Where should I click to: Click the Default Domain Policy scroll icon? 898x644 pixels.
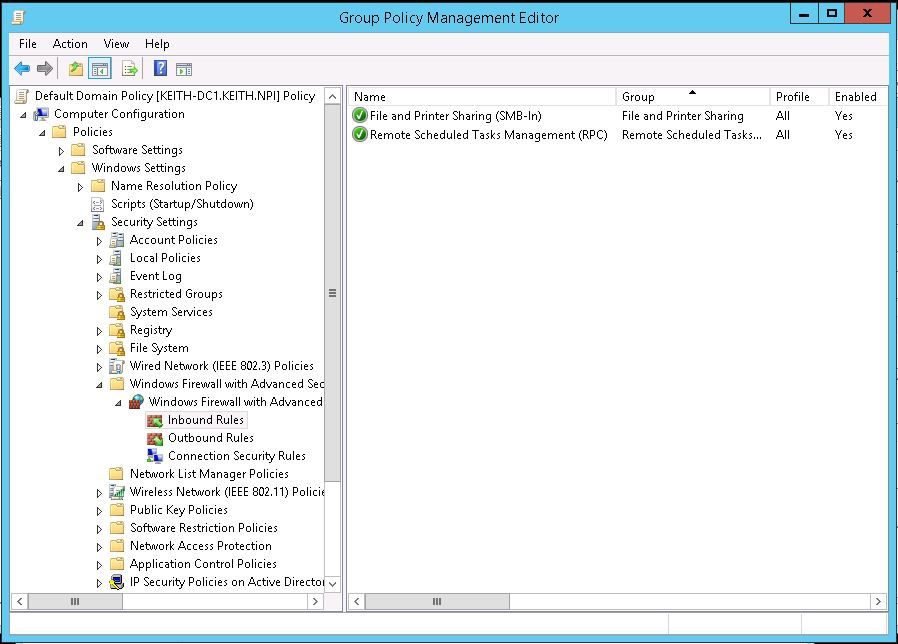pos(22,96)
